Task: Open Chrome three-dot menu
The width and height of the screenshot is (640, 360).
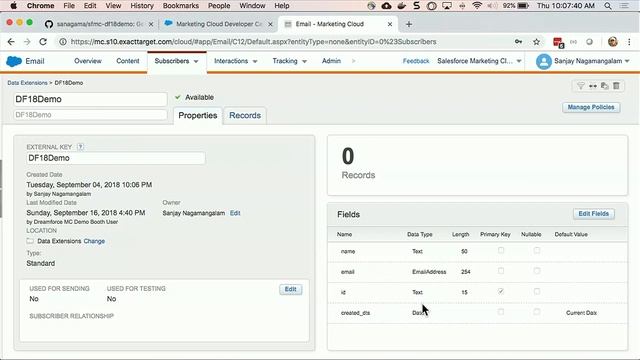Action: (629, 42)
